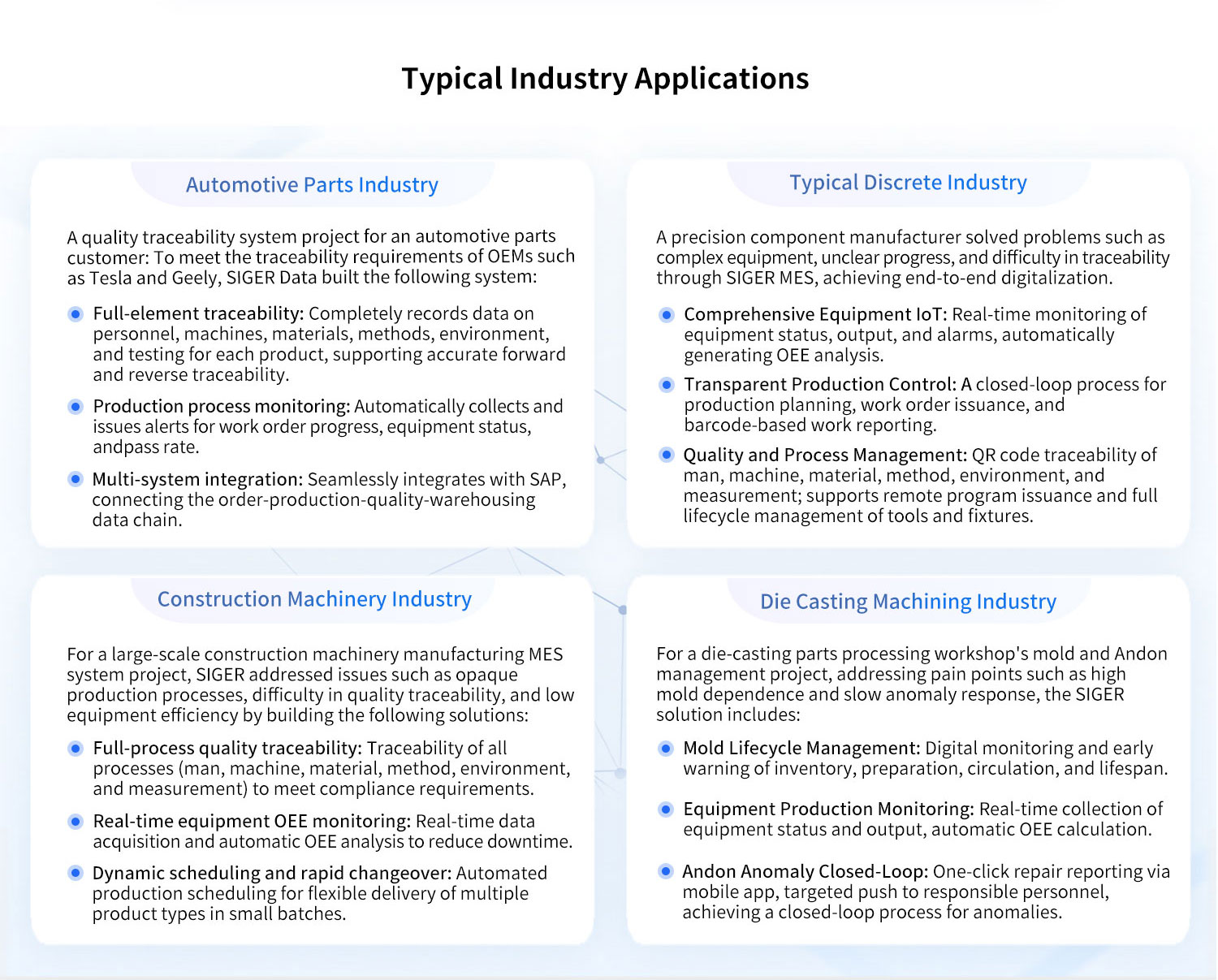The width and height of the screenshot is (1218, 980).
Task: Select the Construction Machinery Industry heading
Action: pos(314,599)
